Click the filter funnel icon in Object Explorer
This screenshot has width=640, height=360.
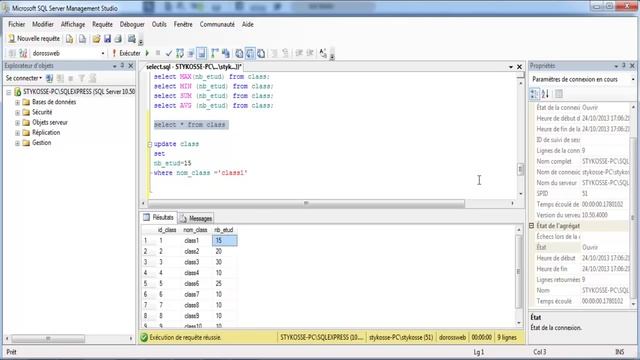(82, 78)
